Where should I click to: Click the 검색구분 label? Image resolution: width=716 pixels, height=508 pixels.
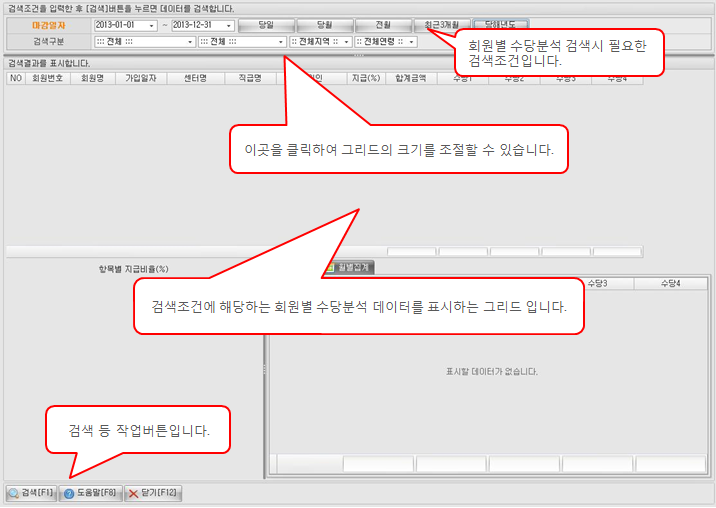coord(49,42)
